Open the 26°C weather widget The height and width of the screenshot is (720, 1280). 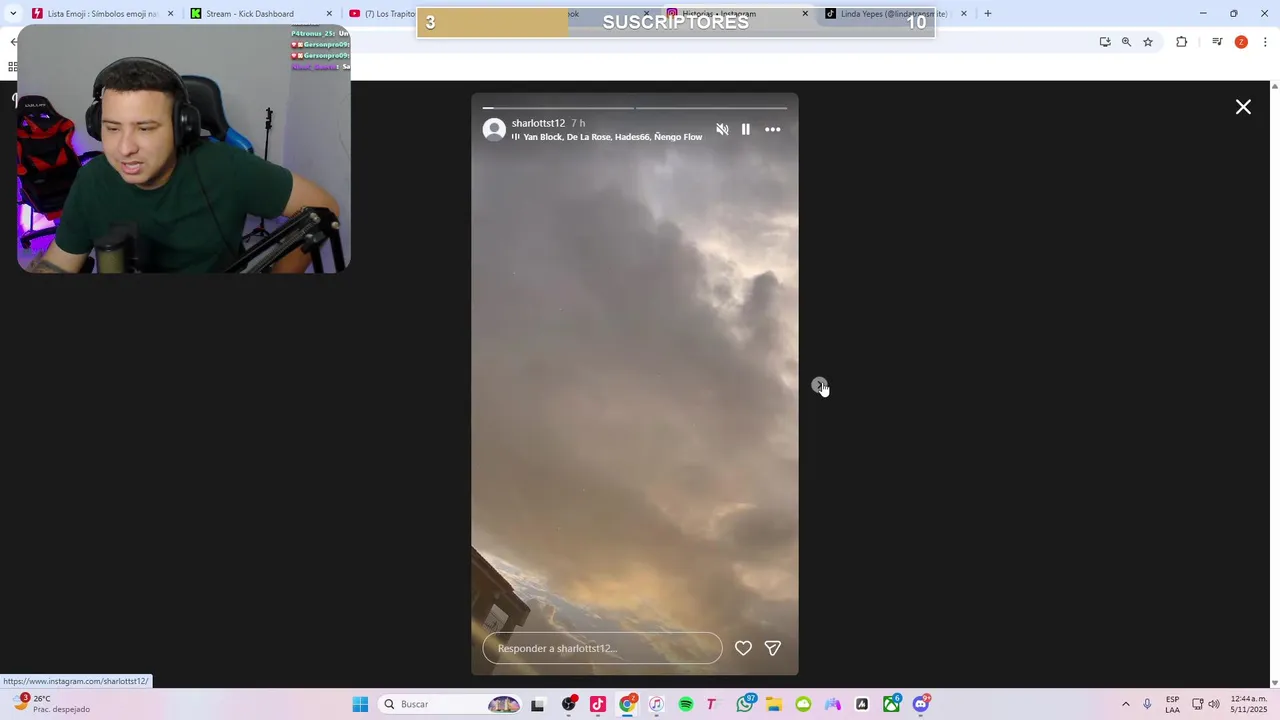click(52, 704)
